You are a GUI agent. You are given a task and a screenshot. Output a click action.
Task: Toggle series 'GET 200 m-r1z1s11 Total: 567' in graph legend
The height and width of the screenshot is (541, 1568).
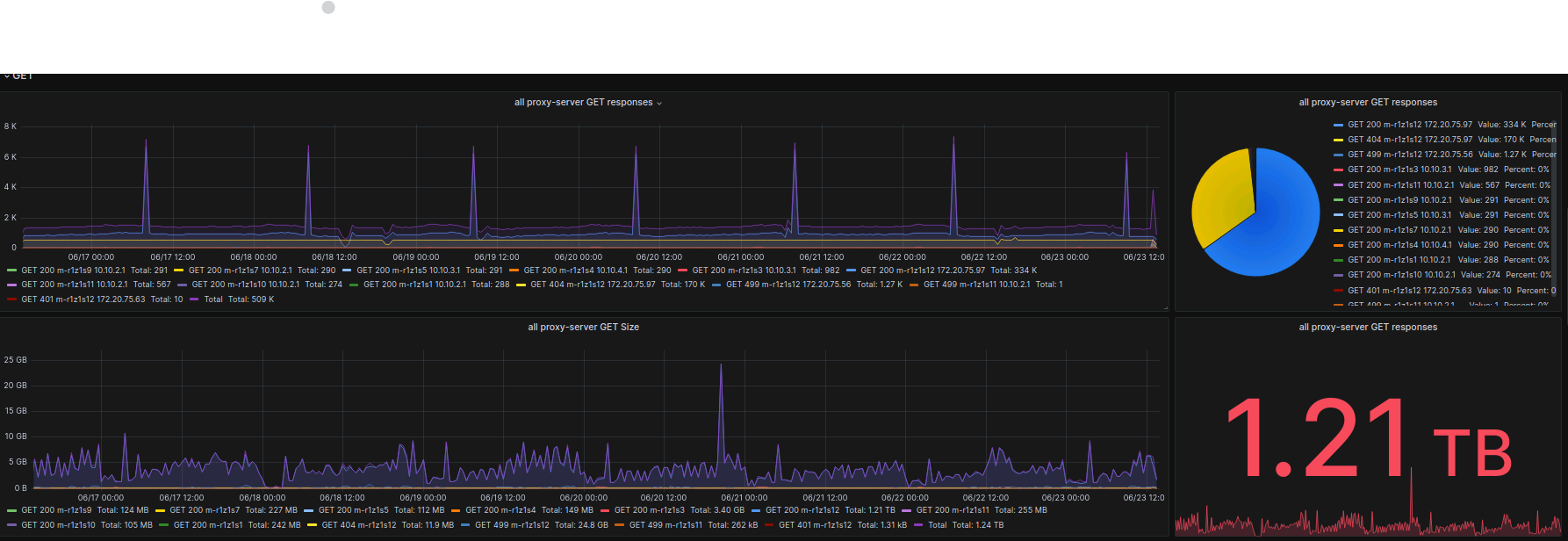point(89,285)
